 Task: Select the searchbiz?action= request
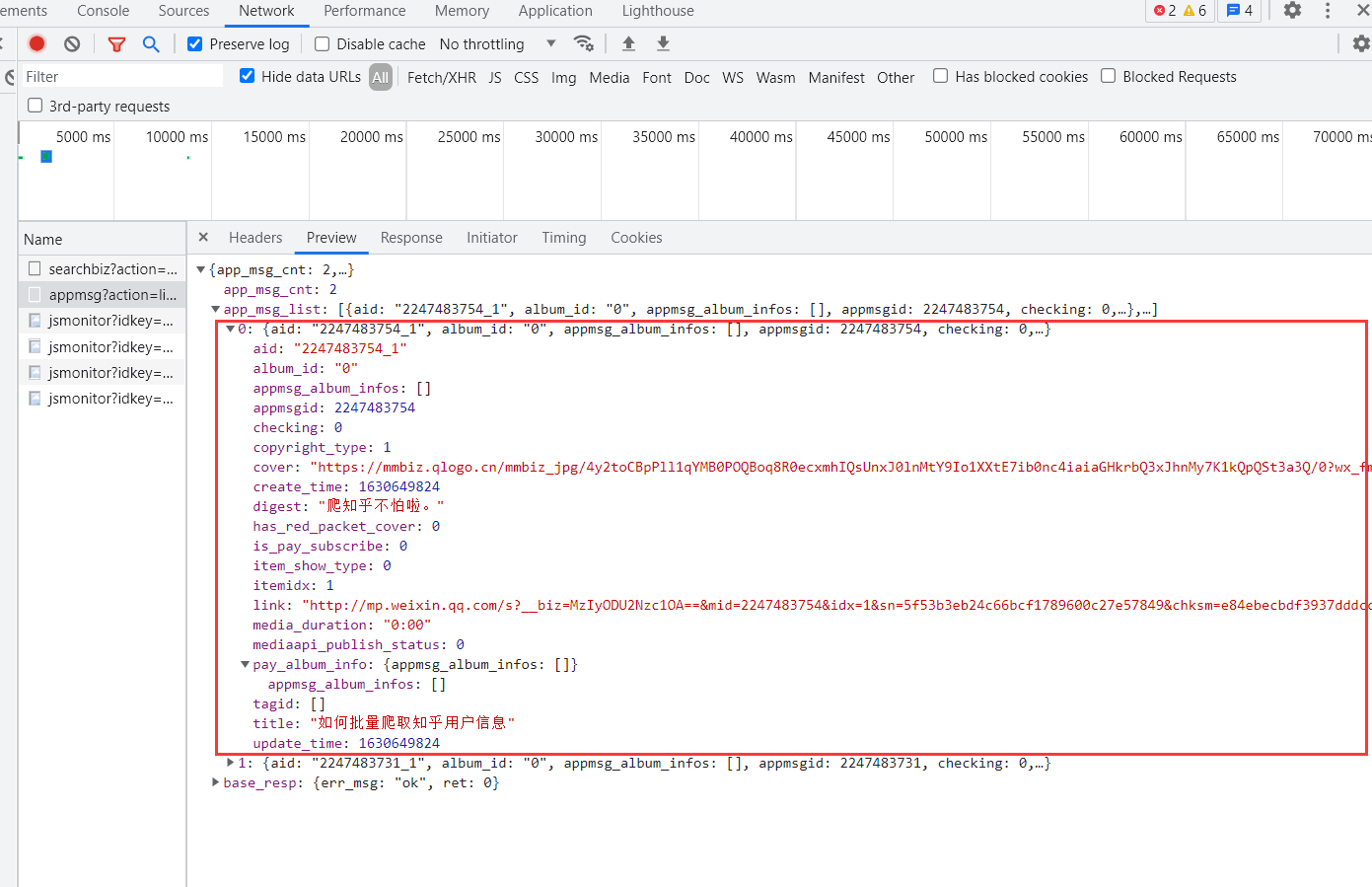point(103,268)
